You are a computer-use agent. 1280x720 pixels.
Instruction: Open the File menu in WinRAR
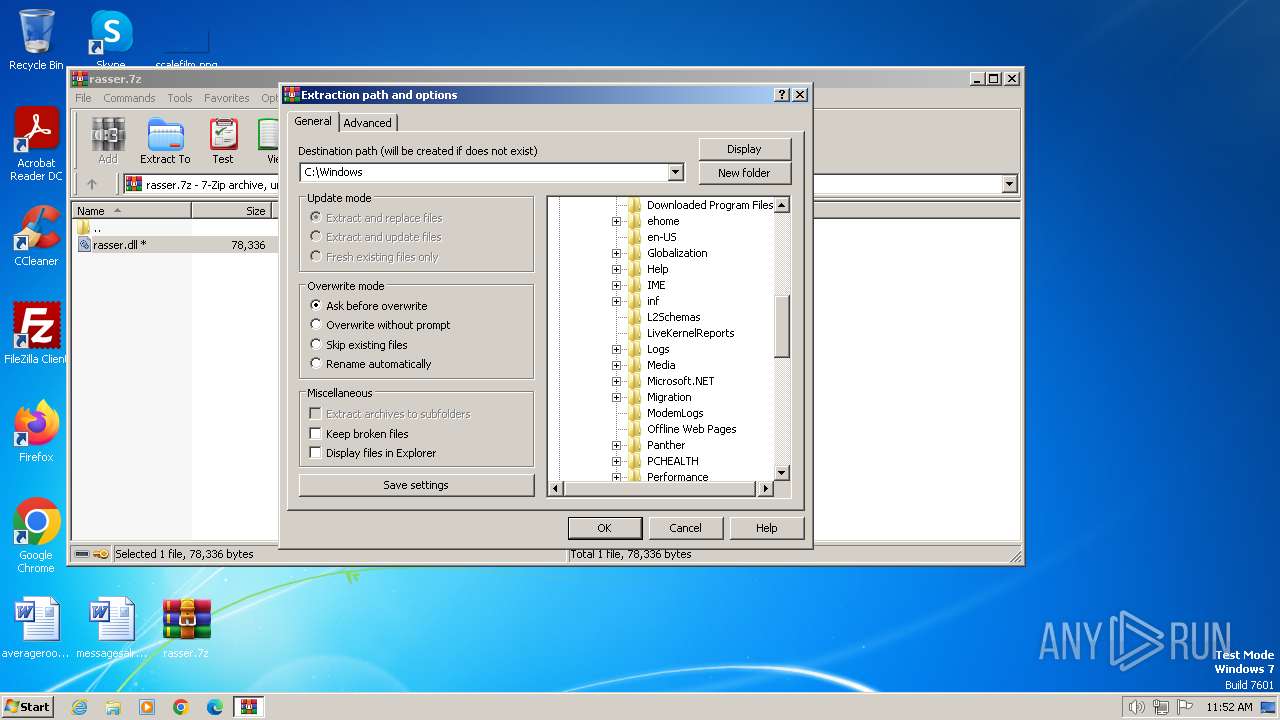click(83, 98)
